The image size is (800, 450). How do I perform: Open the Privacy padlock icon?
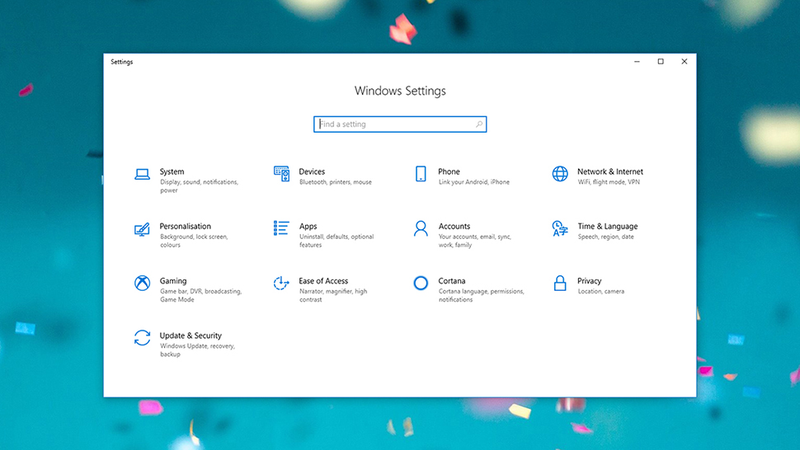click(560, 283)
